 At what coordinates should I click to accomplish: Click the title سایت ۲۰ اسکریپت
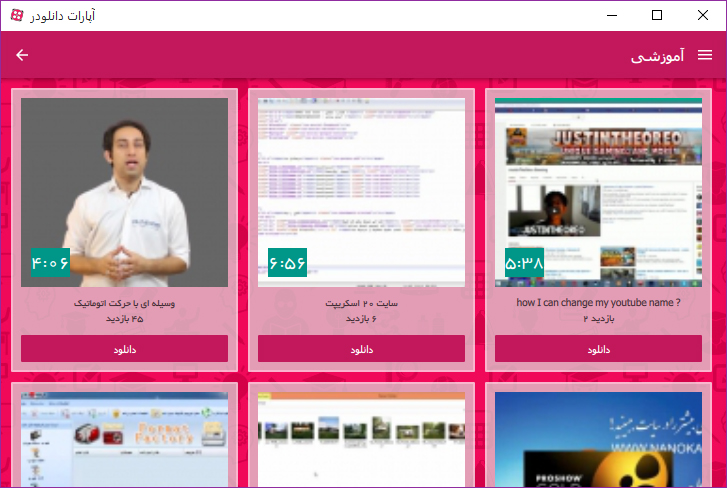[x=361, y=303]
